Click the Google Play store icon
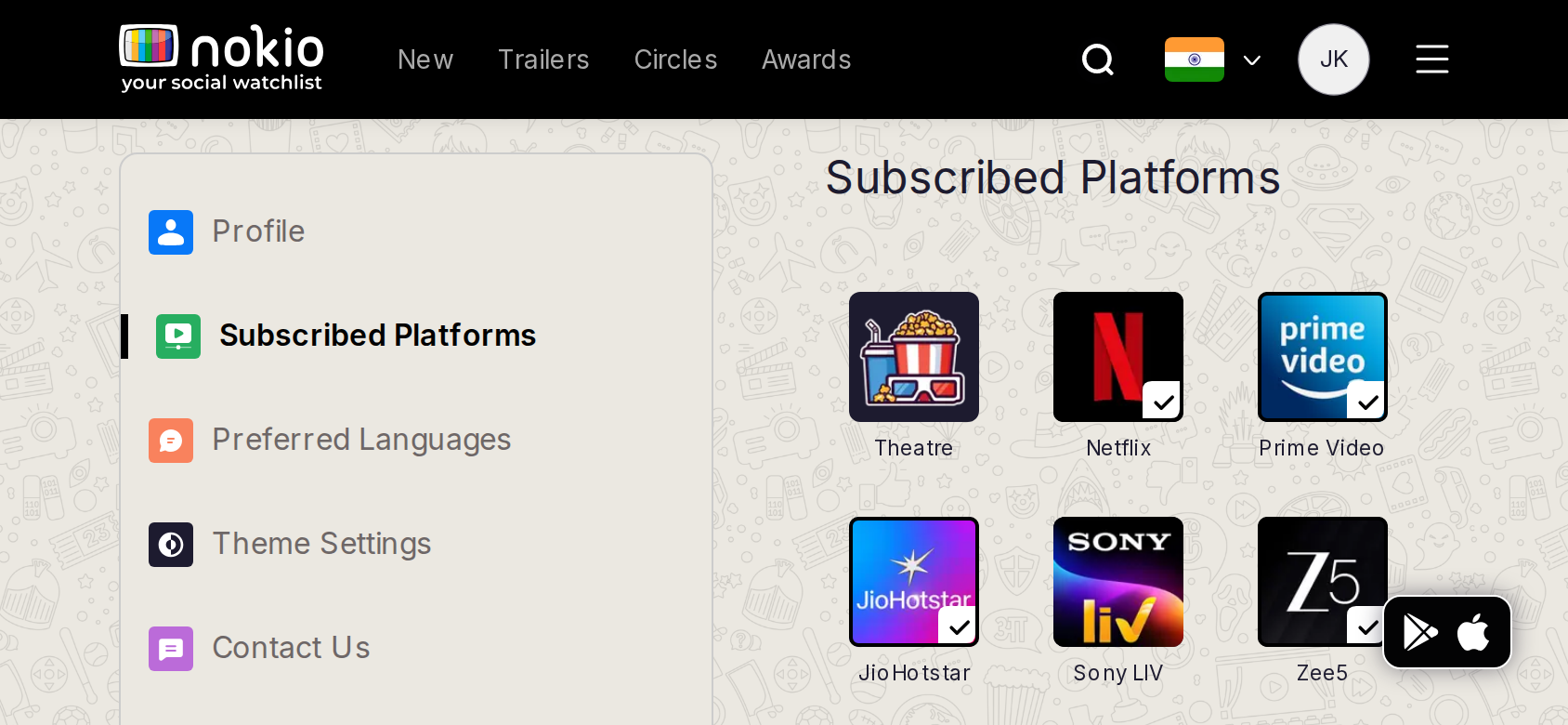The height and width of the screenshot is (725, 1568). (x=1420, y=632)
